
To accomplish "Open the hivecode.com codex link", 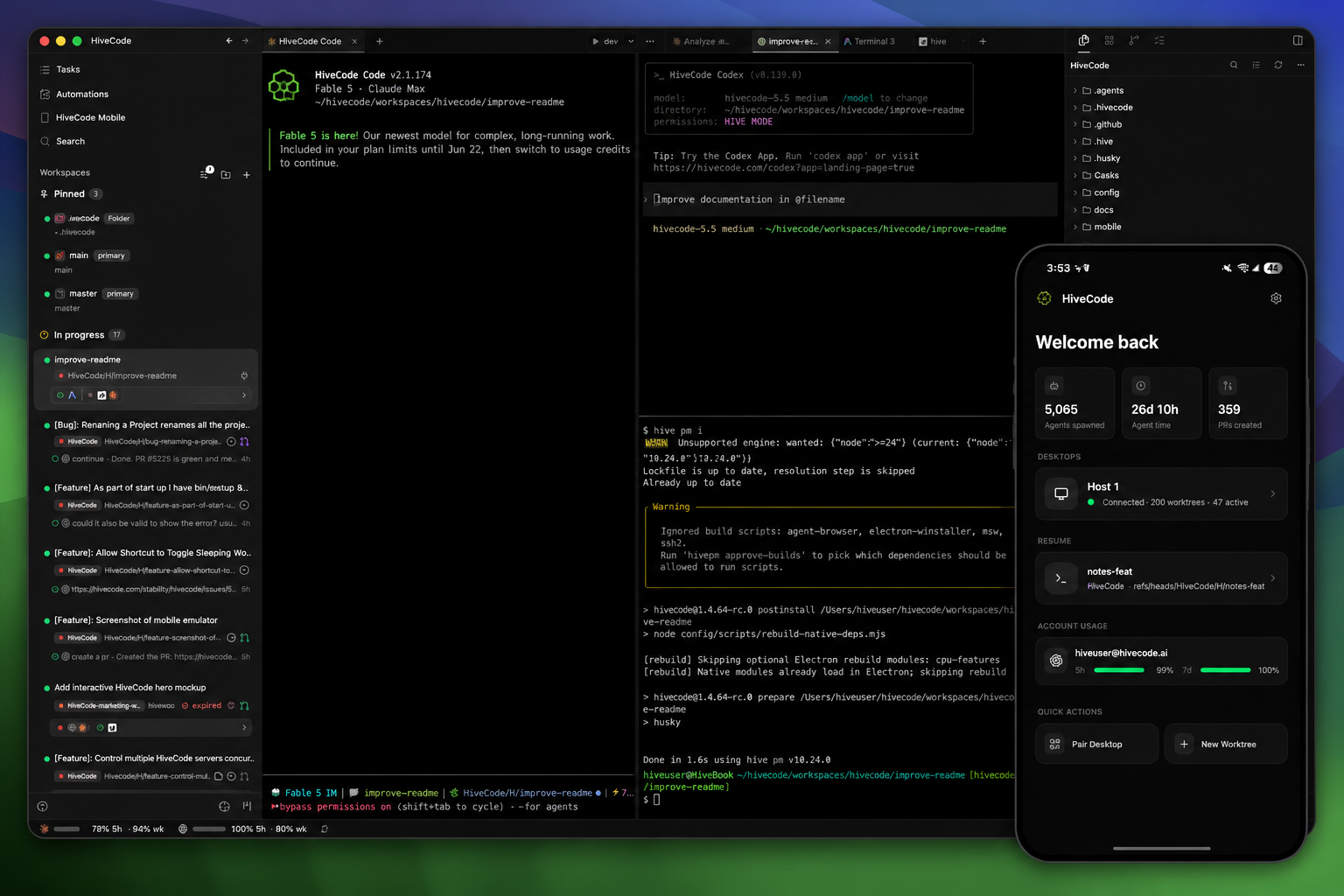I will coord(783,168).
